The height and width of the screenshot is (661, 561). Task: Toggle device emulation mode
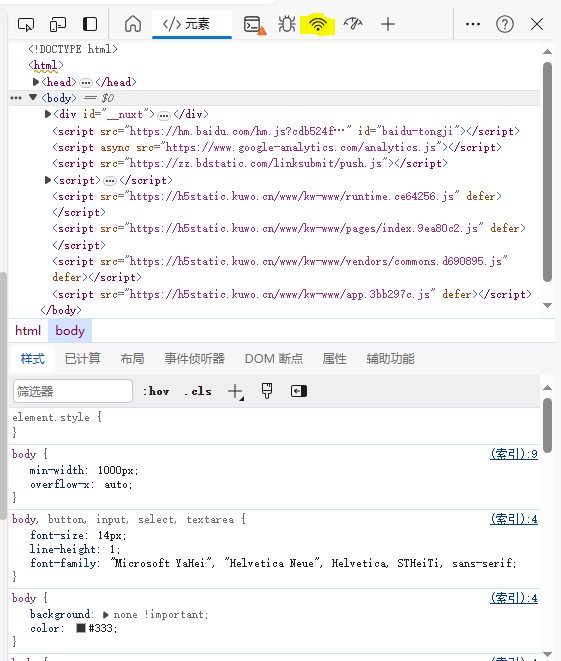click(x=58, y=24)
